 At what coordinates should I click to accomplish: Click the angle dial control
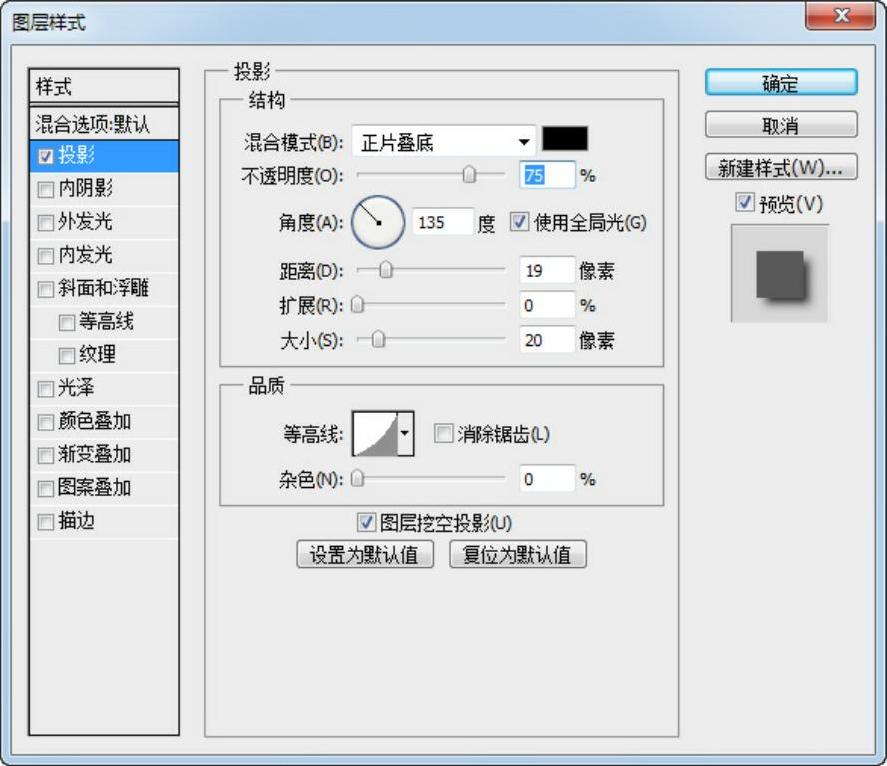coord(378,222)
